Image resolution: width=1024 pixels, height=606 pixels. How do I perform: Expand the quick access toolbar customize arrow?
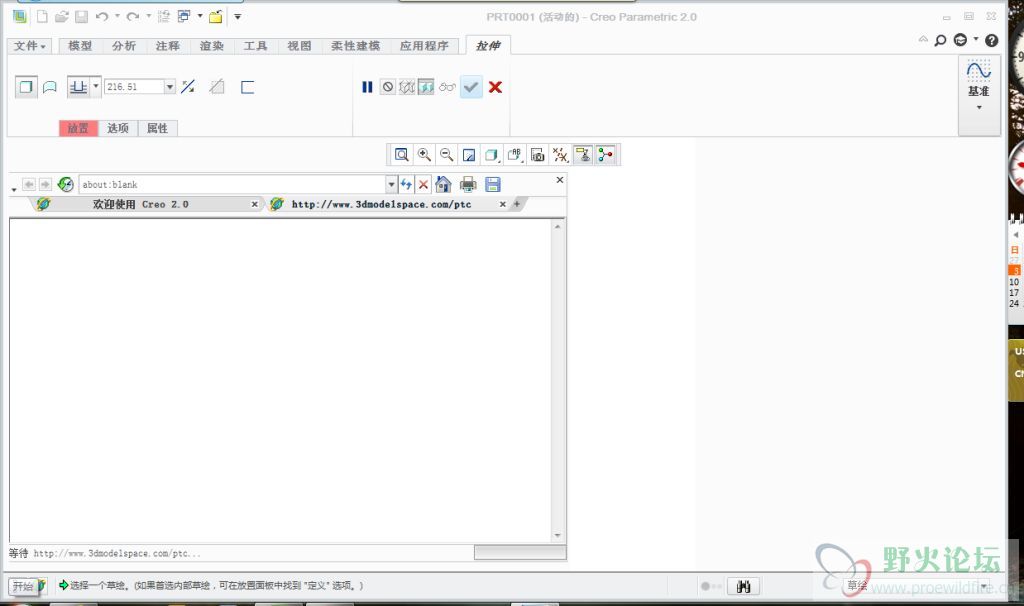(238, 16)
